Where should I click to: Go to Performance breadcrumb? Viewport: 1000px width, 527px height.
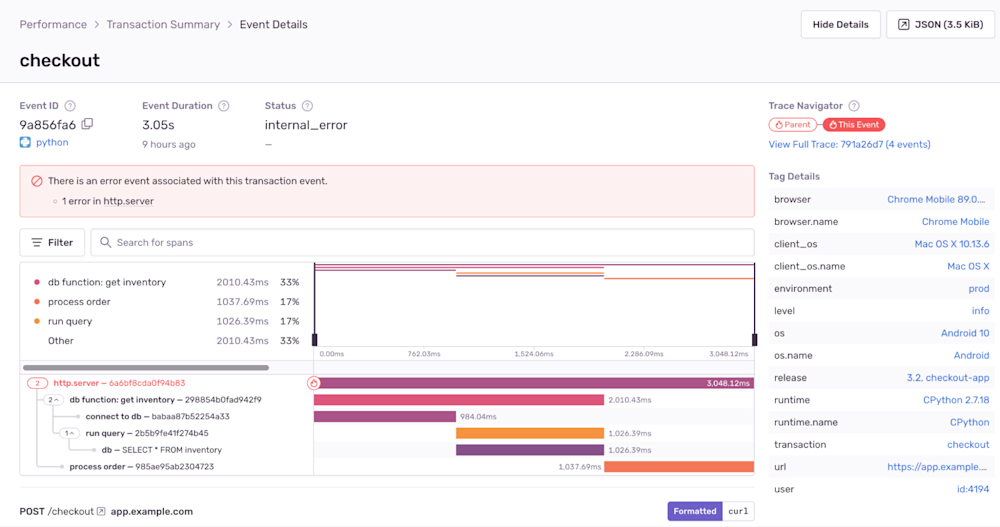point(53,24)
